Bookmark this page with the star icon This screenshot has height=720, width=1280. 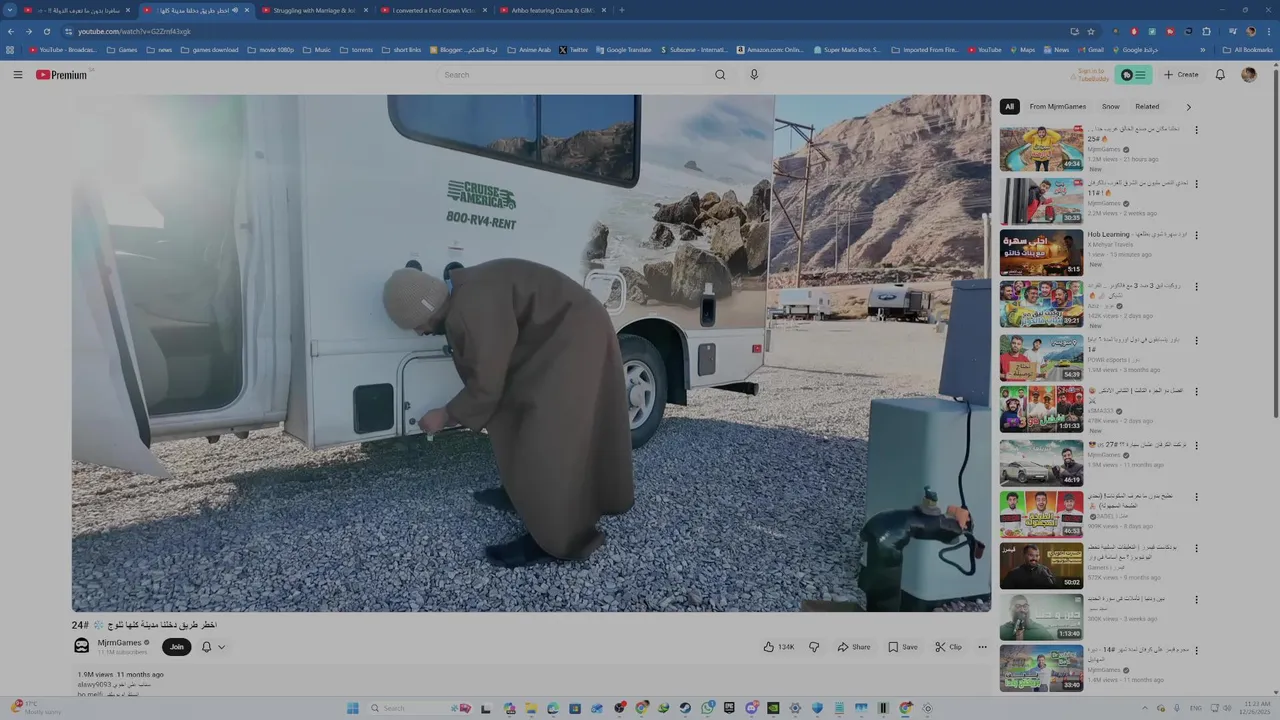point(1091,31)
